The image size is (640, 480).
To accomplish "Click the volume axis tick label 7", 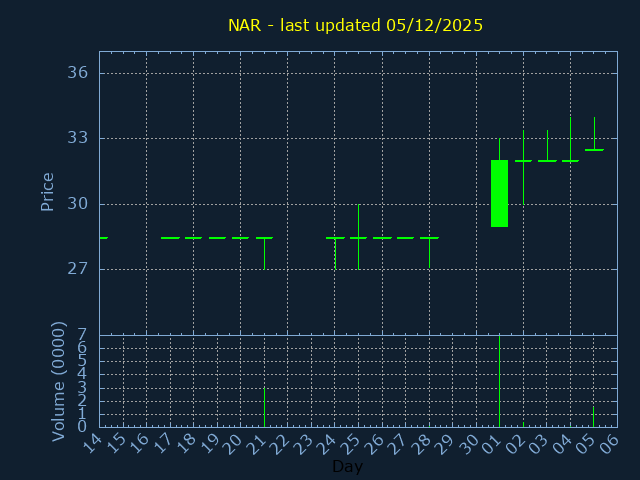I will pos(82,335).
